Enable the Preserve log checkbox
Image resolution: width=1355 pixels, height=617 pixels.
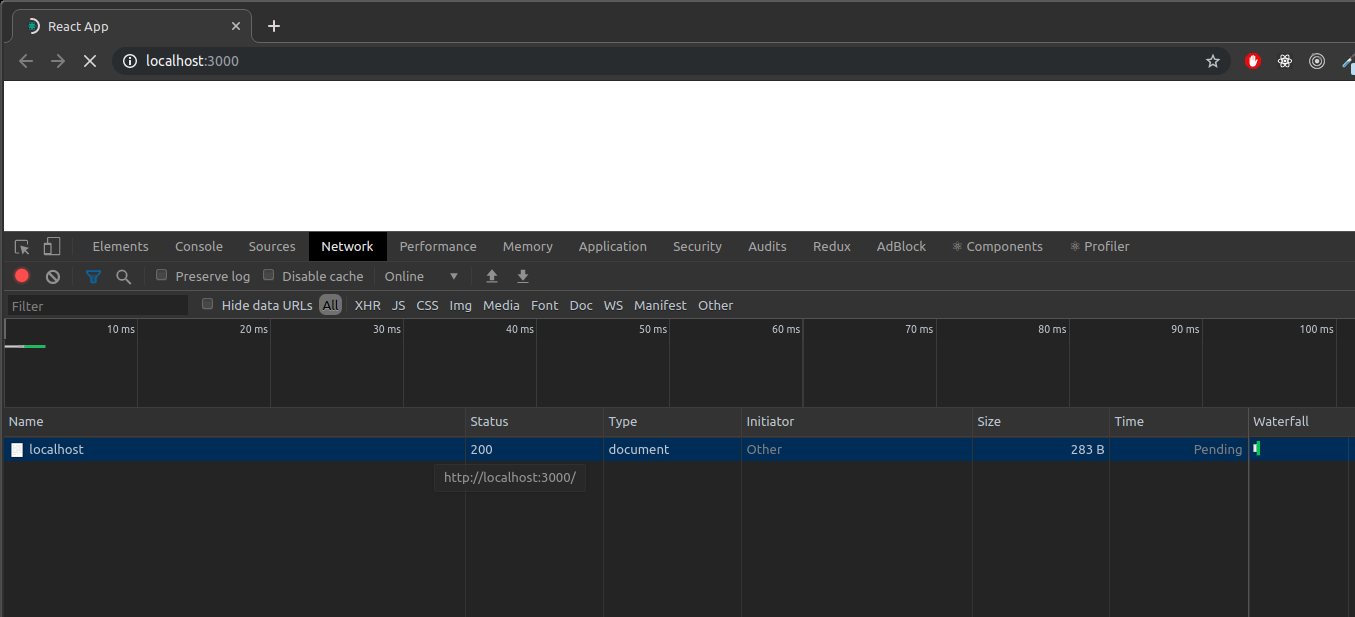point(161,275)
